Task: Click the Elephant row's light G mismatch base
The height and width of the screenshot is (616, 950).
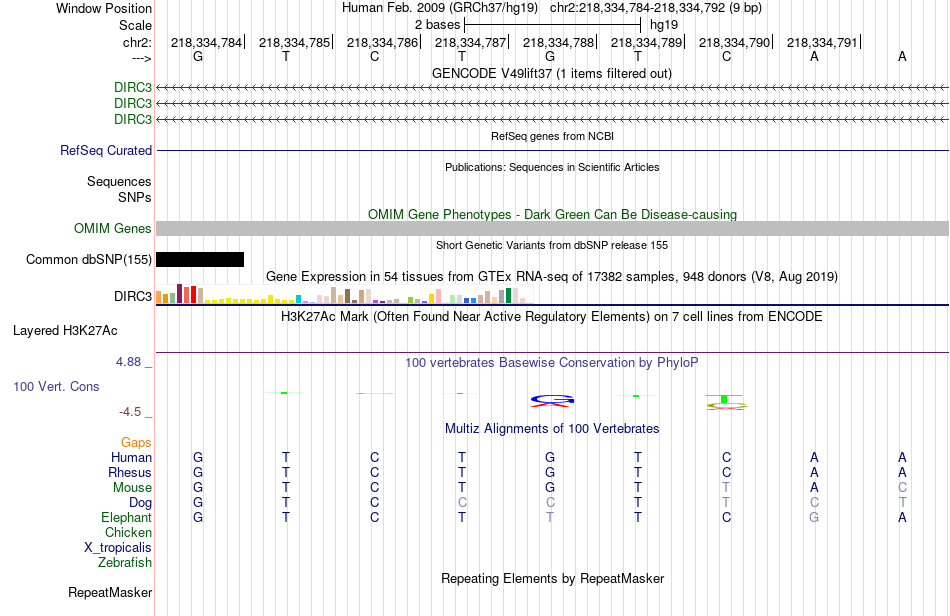Action: tap(814, 517)
